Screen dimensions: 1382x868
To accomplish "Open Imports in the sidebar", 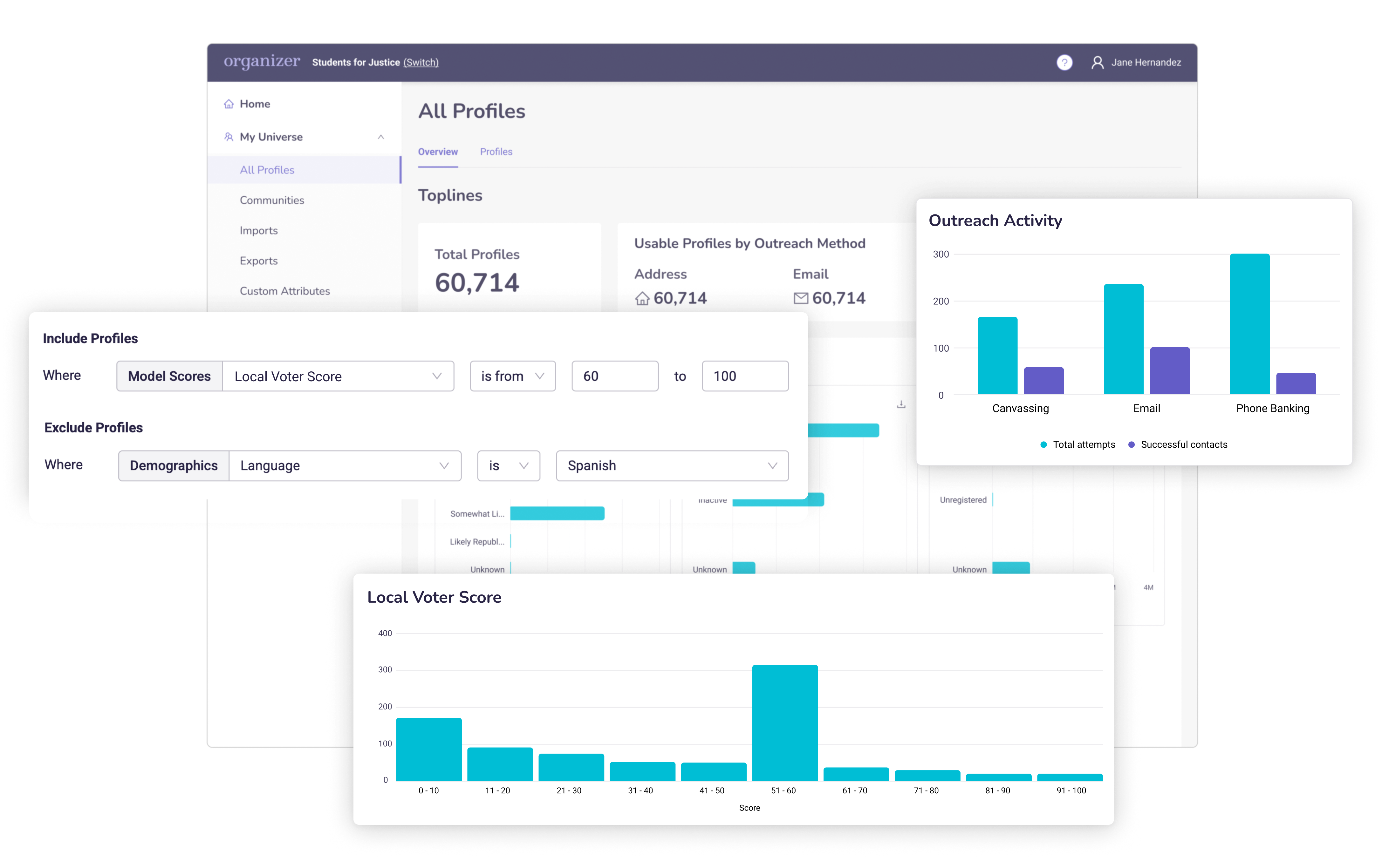I will 258,231.
